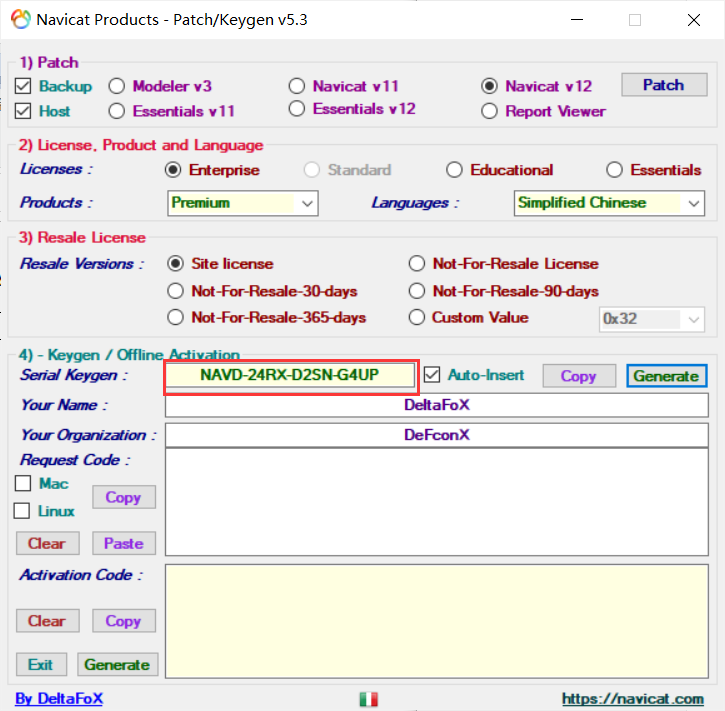
Task: Click the 'Resale Versions :' label
Action: 82,264
